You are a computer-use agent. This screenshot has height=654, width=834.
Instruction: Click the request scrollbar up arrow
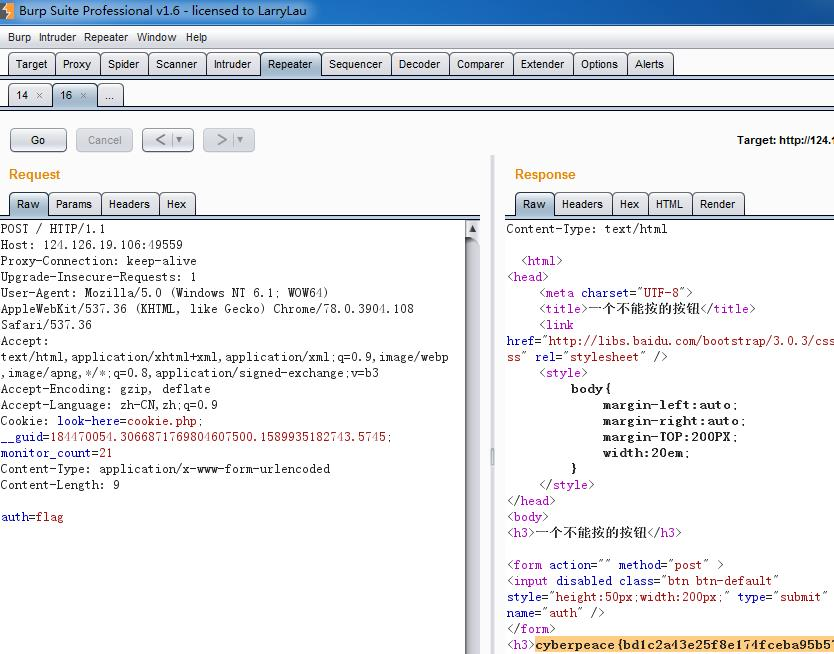pos(472,229)
